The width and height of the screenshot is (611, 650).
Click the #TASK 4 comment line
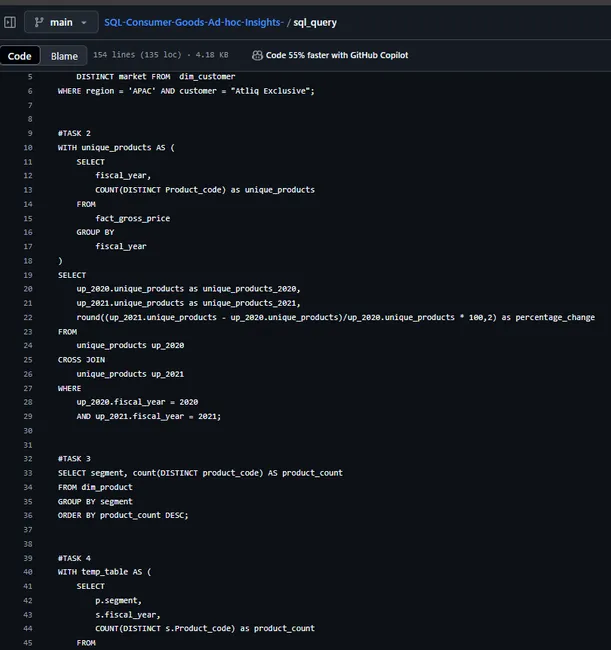pyautogui.click(x=74, y=558)
